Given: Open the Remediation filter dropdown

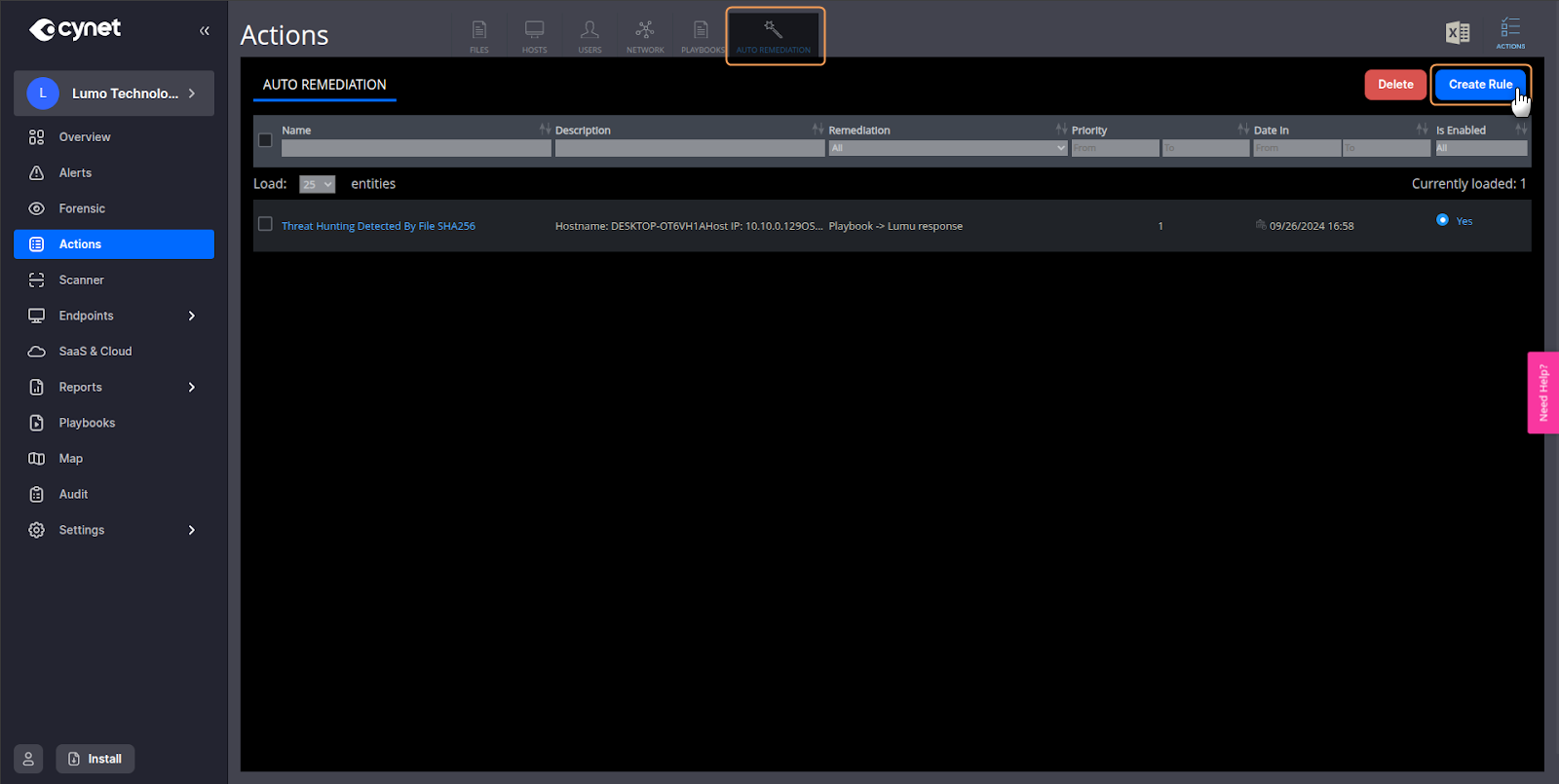Looking at the screenshot, I should 947,148.
